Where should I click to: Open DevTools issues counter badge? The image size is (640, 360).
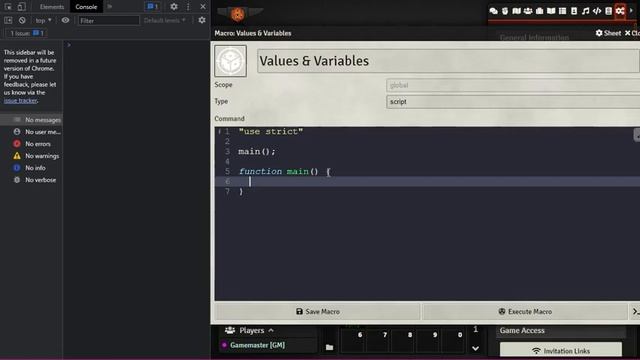pos(153,7)
